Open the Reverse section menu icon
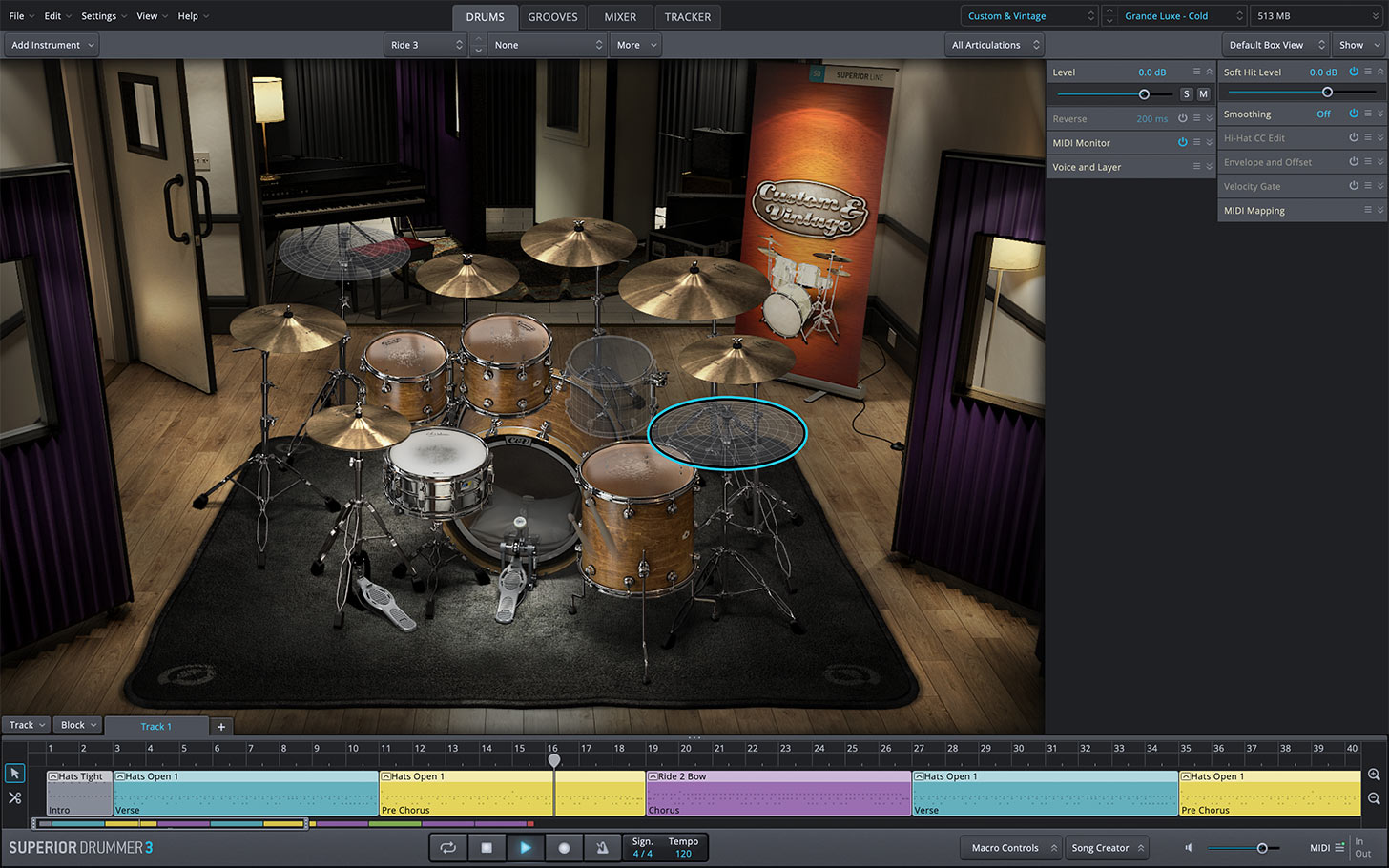 pos(1196,118)
